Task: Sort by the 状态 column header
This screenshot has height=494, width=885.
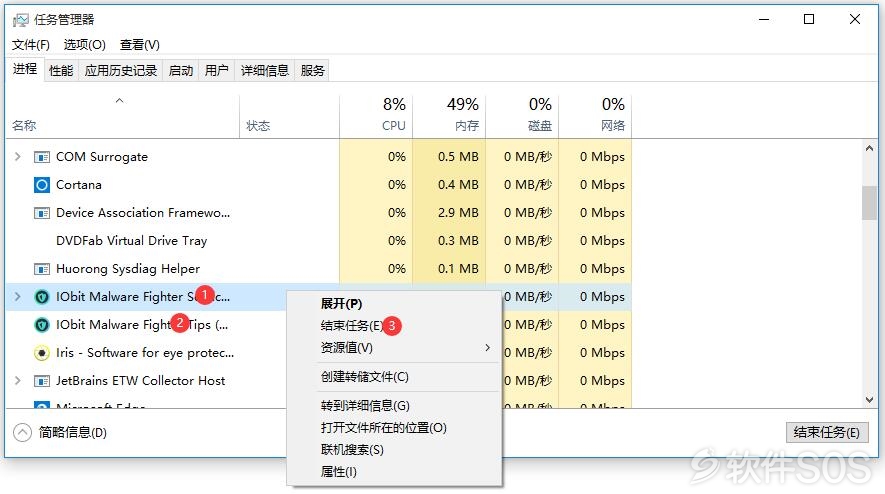Action: [290, 117]
